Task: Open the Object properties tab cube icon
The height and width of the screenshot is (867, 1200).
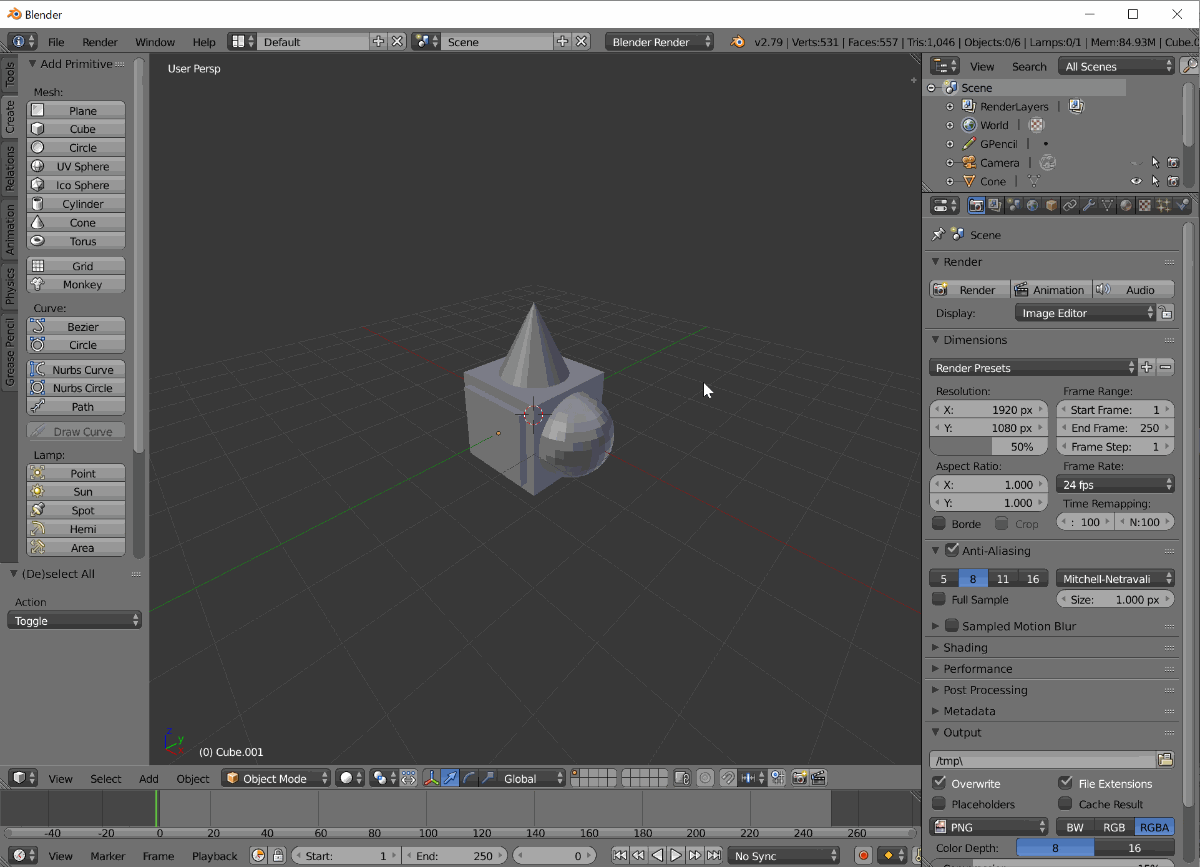Action: pos(1051,205)
